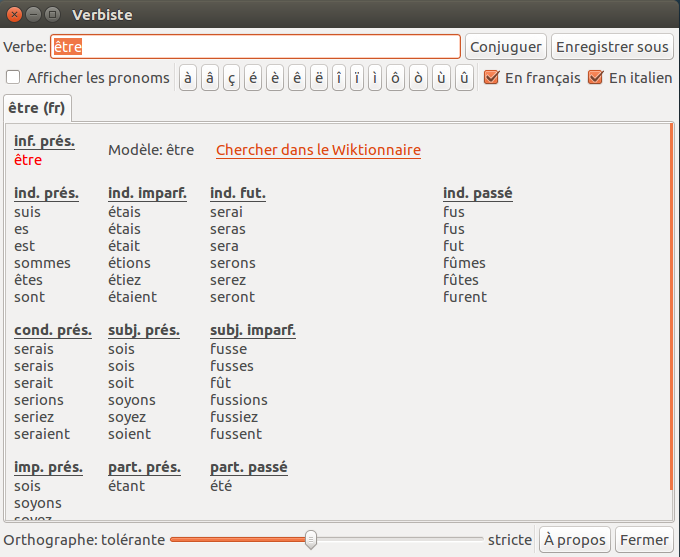Click the ô character button
The height and width of the screenshot is (557, 680).
[395, 78]
